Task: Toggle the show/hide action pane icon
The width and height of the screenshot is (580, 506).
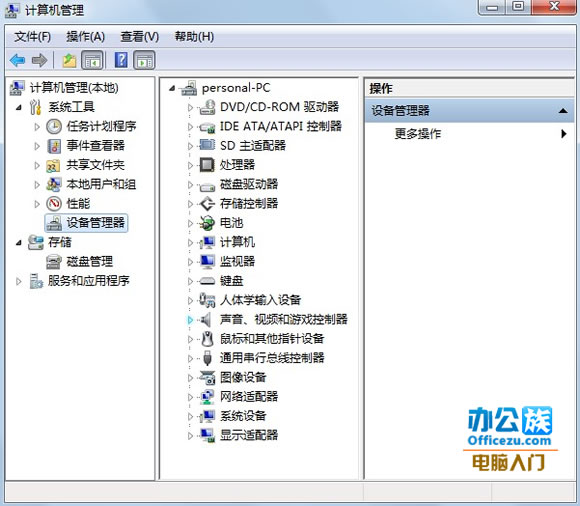Action: (x=144, y=60)
